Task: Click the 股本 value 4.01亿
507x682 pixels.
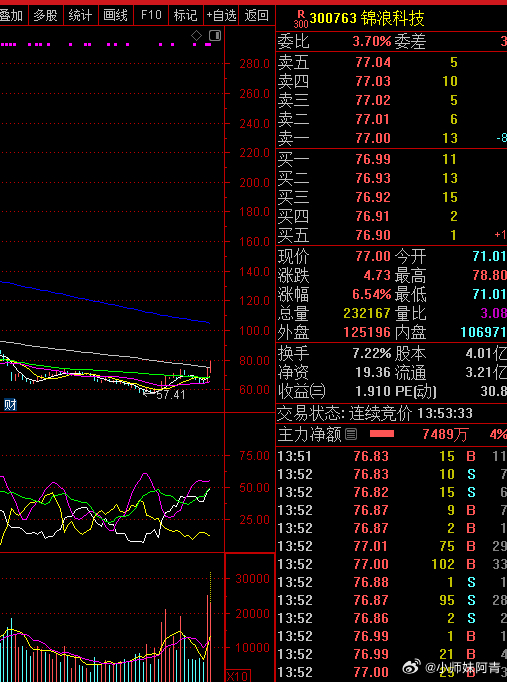Action: (x=486, y=353)
